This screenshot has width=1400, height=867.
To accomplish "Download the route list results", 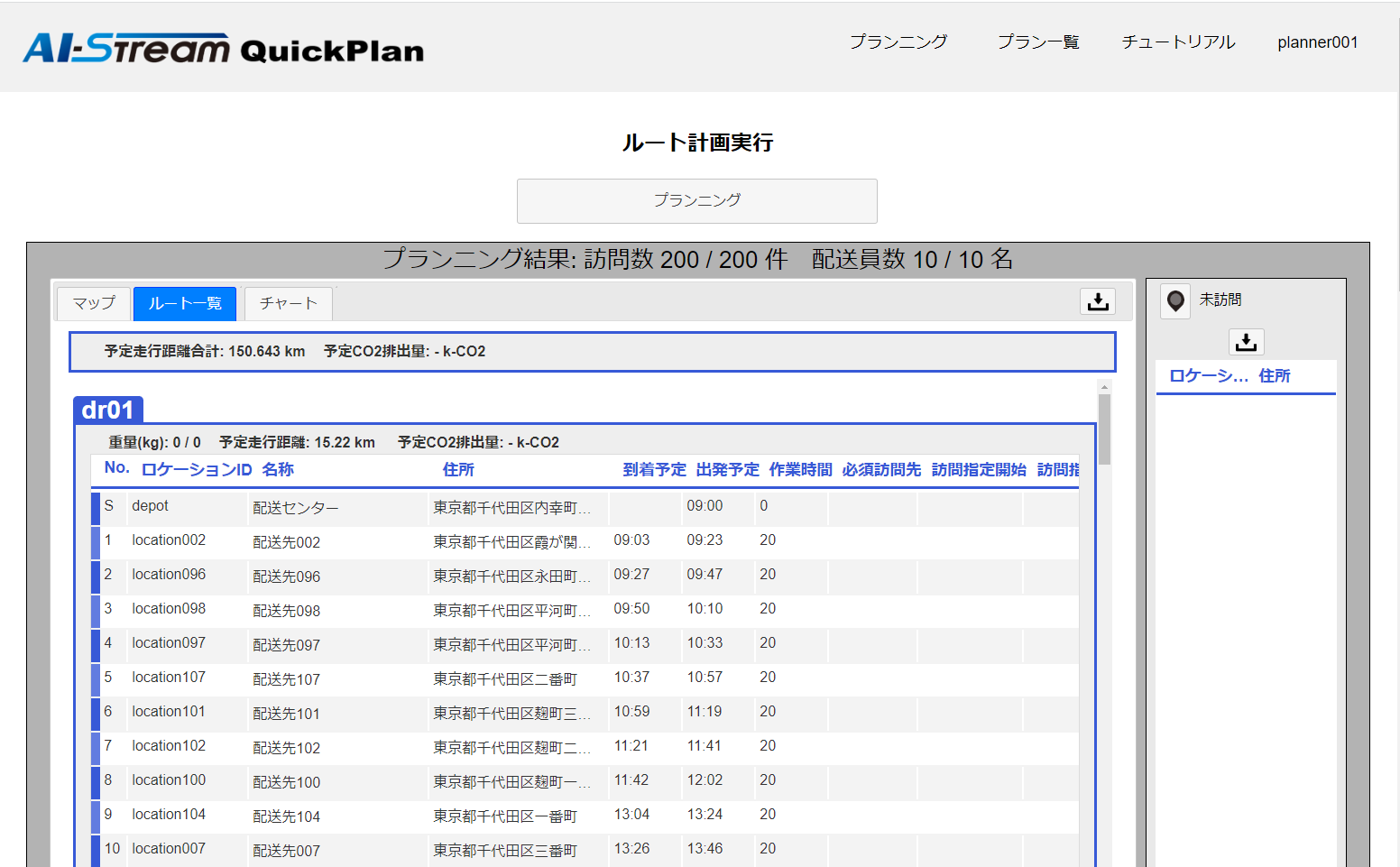I will [1097, 301].
